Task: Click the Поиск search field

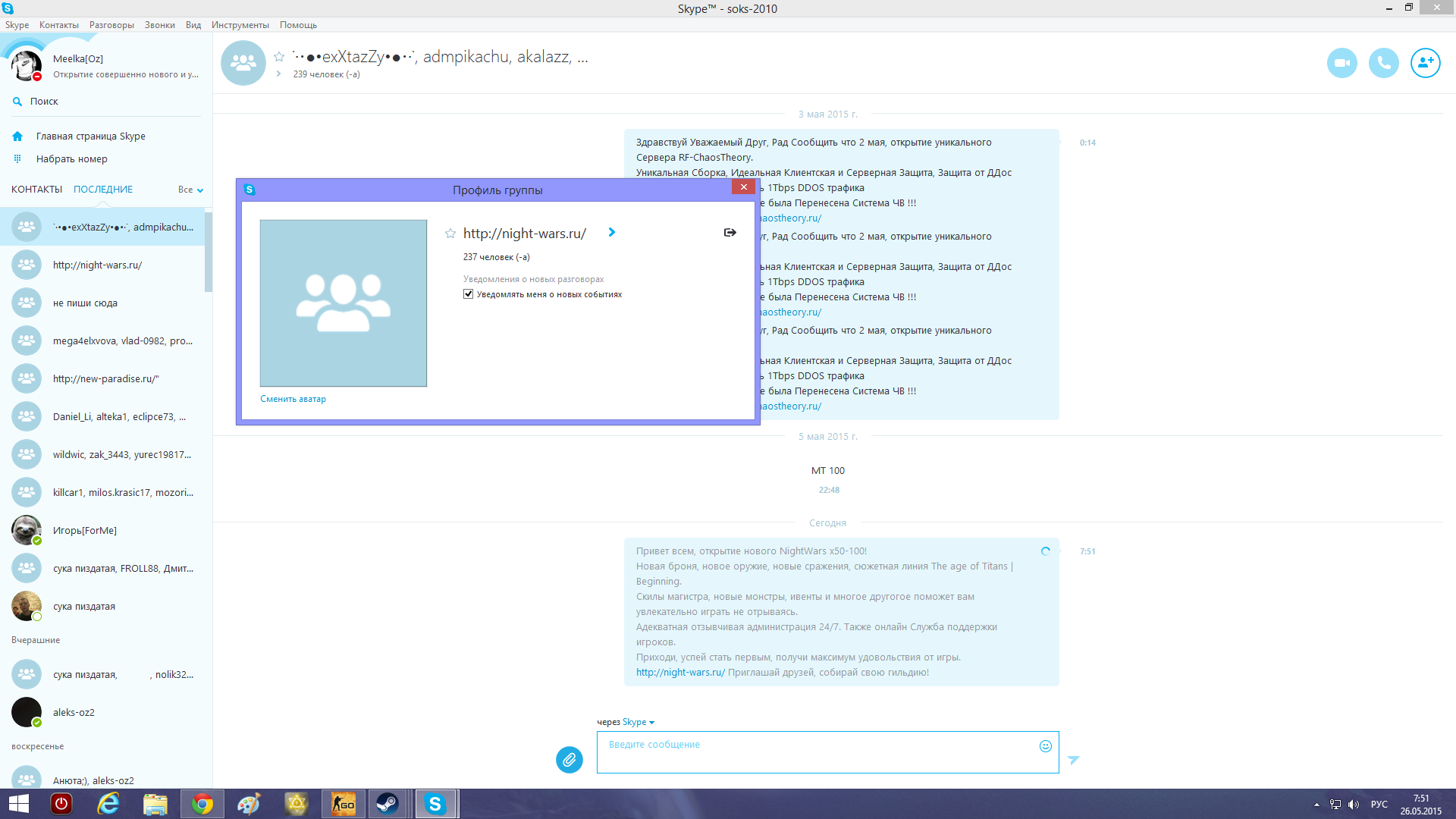Action: 106,102
